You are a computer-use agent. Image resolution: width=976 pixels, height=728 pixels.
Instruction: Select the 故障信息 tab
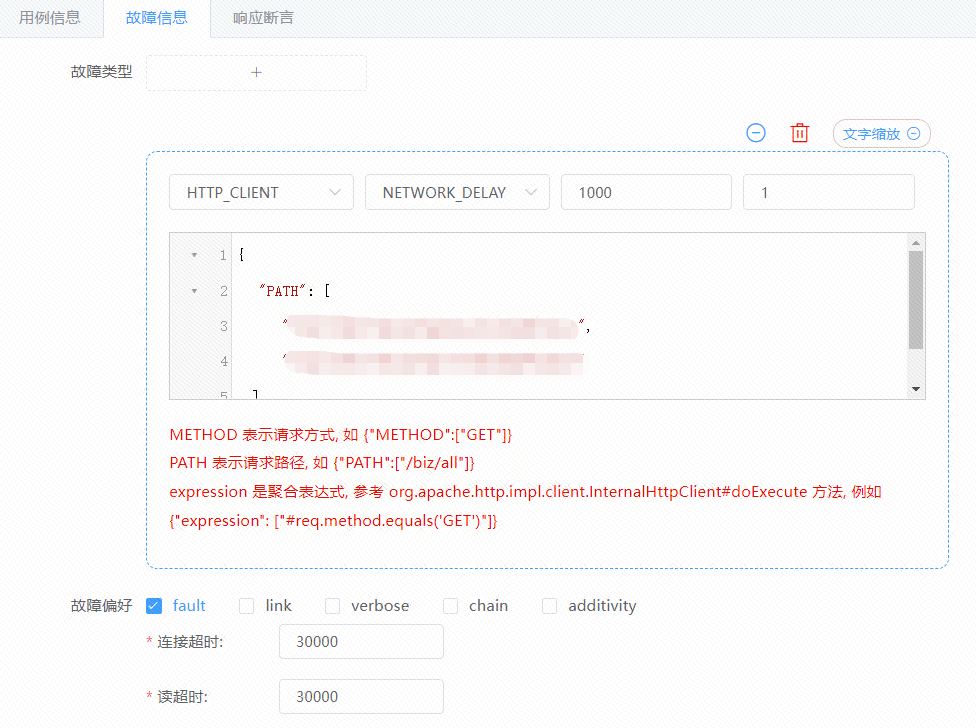(x=157, y=17)
